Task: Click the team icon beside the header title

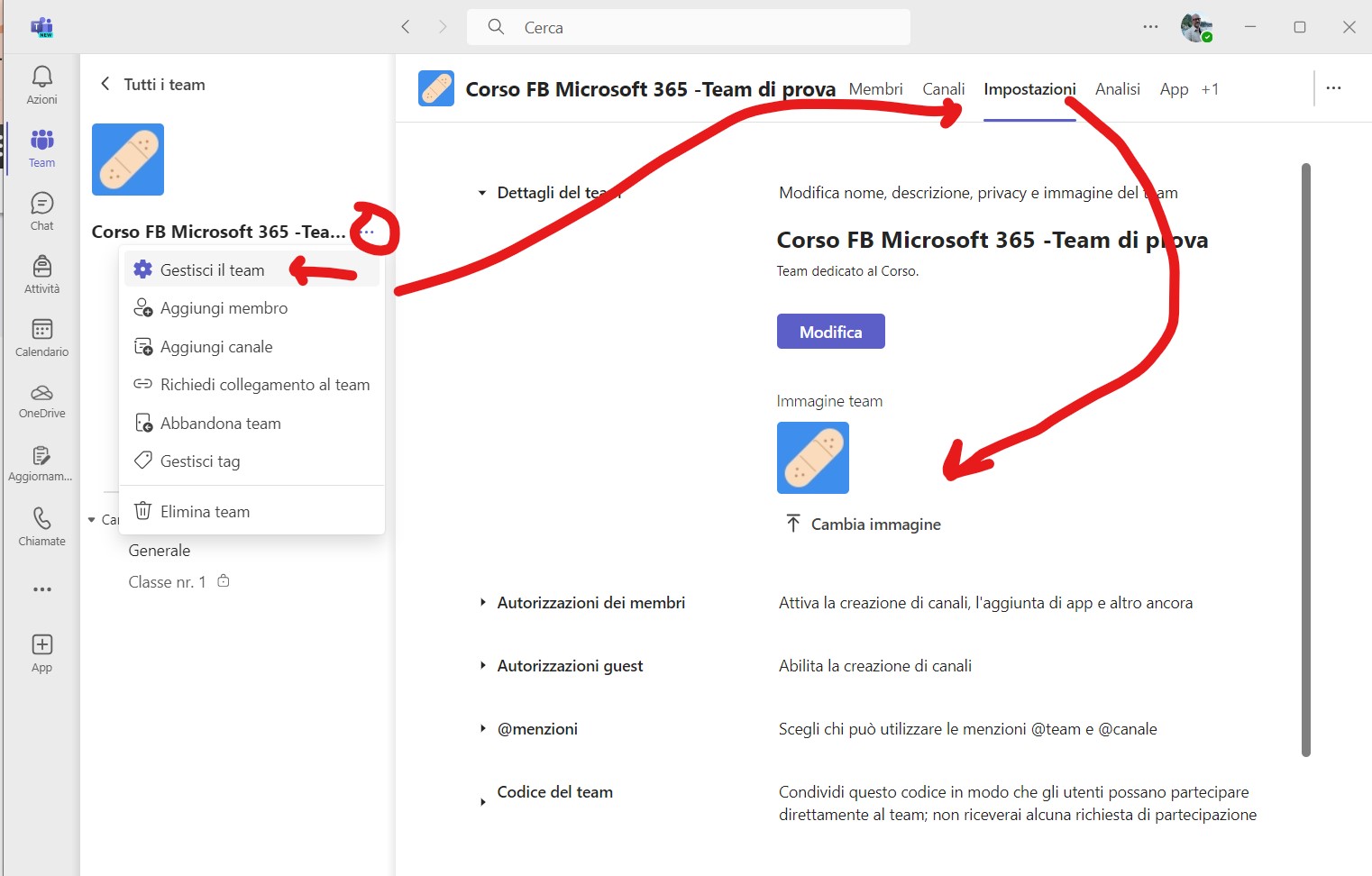Action: (436, 88)
